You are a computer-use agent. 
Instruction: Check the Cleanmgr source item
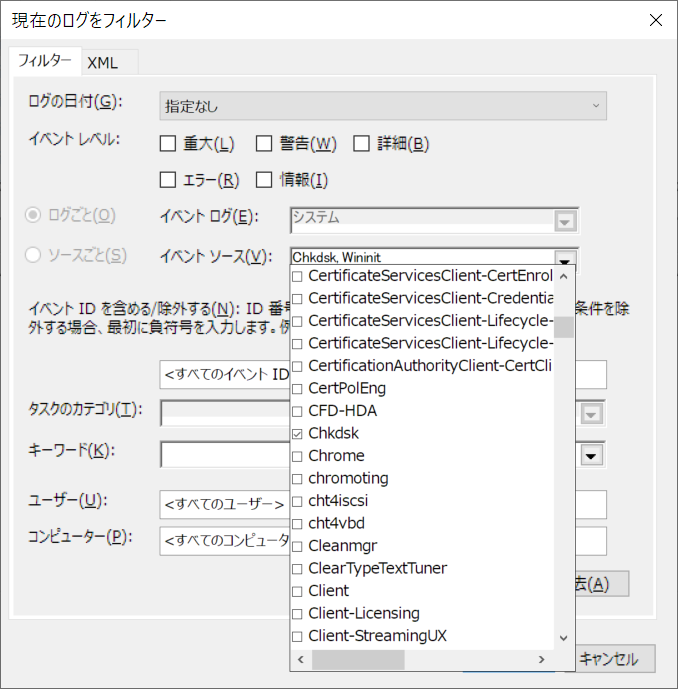coord(297,546)
